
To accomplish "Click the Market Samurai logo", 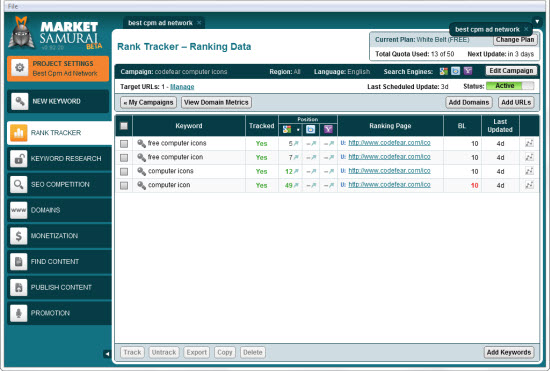I will click(55, 33).
